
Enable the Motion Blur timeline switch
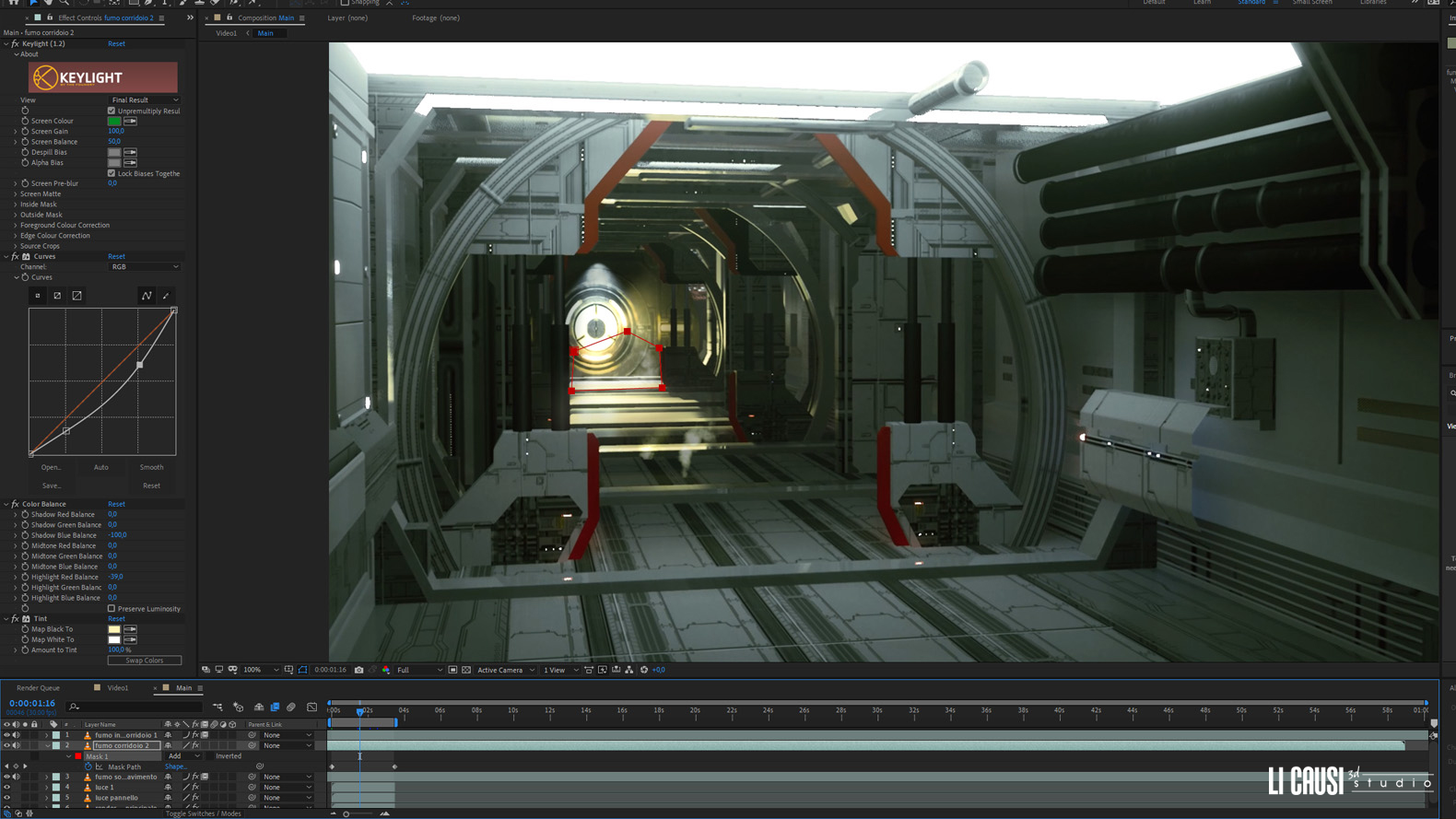[291, 707]
